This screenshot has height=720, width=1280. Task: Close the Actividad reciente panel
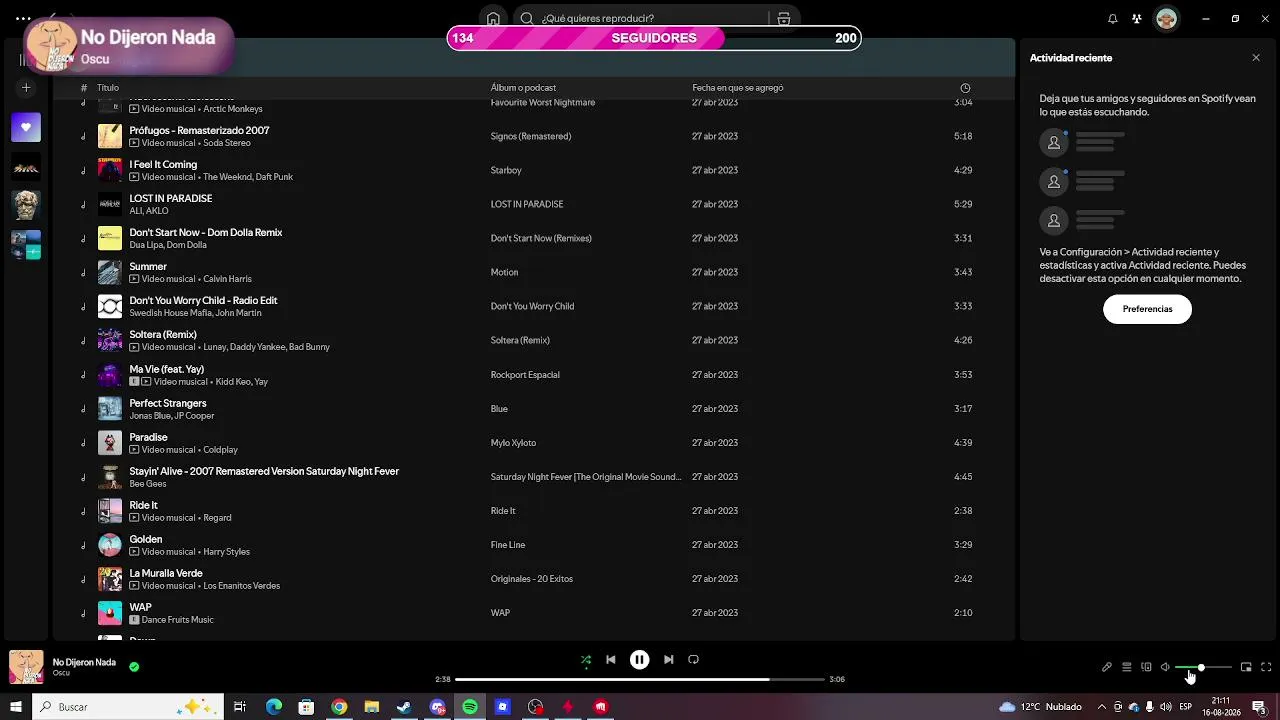tap(1256, 58)
